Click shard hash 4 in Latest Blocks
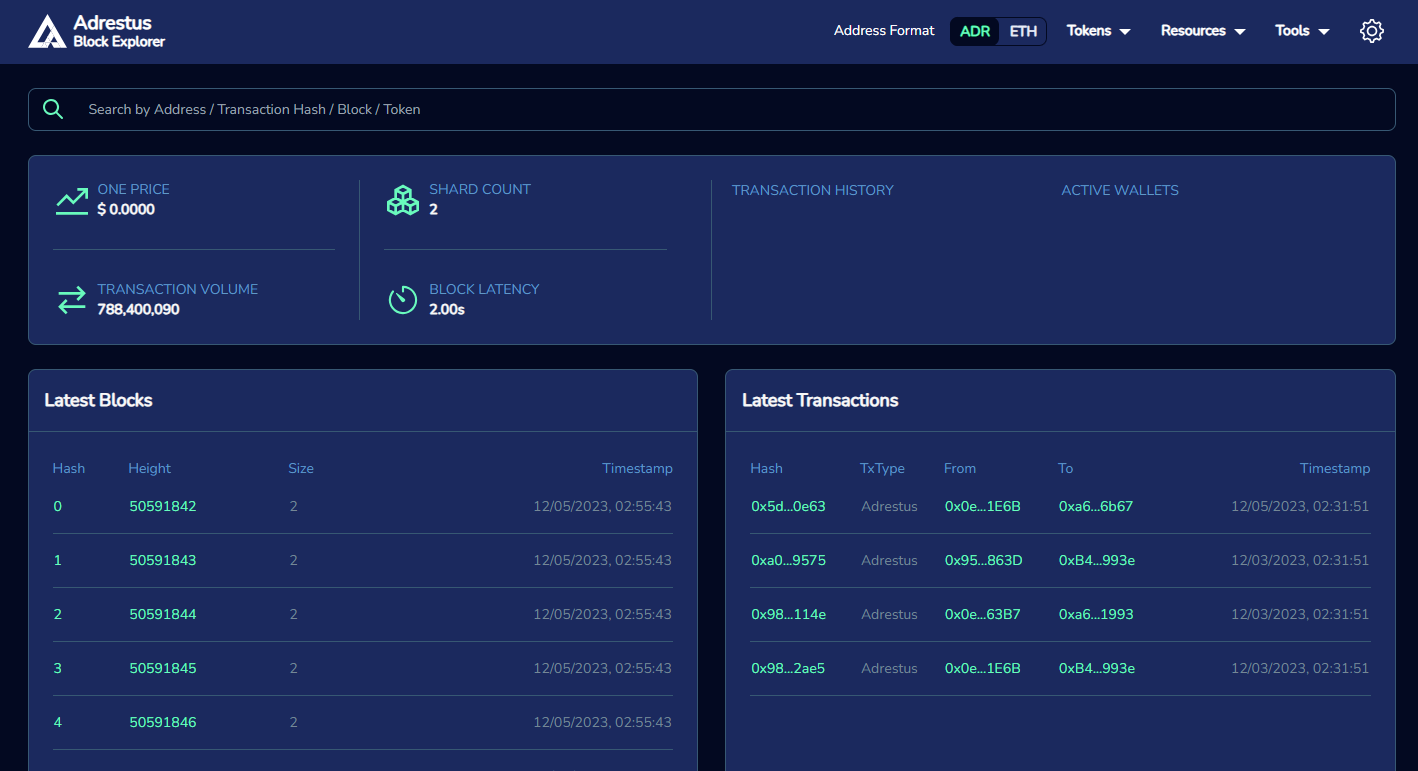This screenshot has width=1418, height=771. (x=57, y=722)
